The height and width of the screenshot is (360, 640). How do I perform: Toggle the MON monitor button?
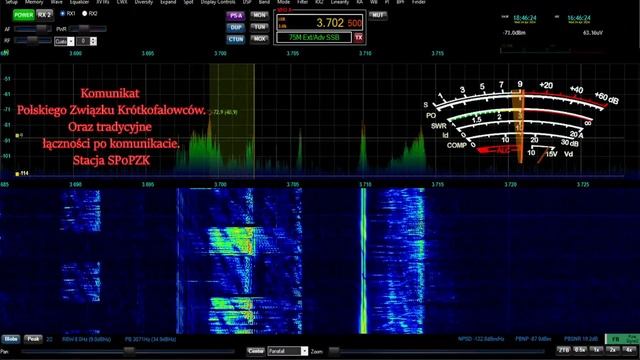(x=259, y=15)
